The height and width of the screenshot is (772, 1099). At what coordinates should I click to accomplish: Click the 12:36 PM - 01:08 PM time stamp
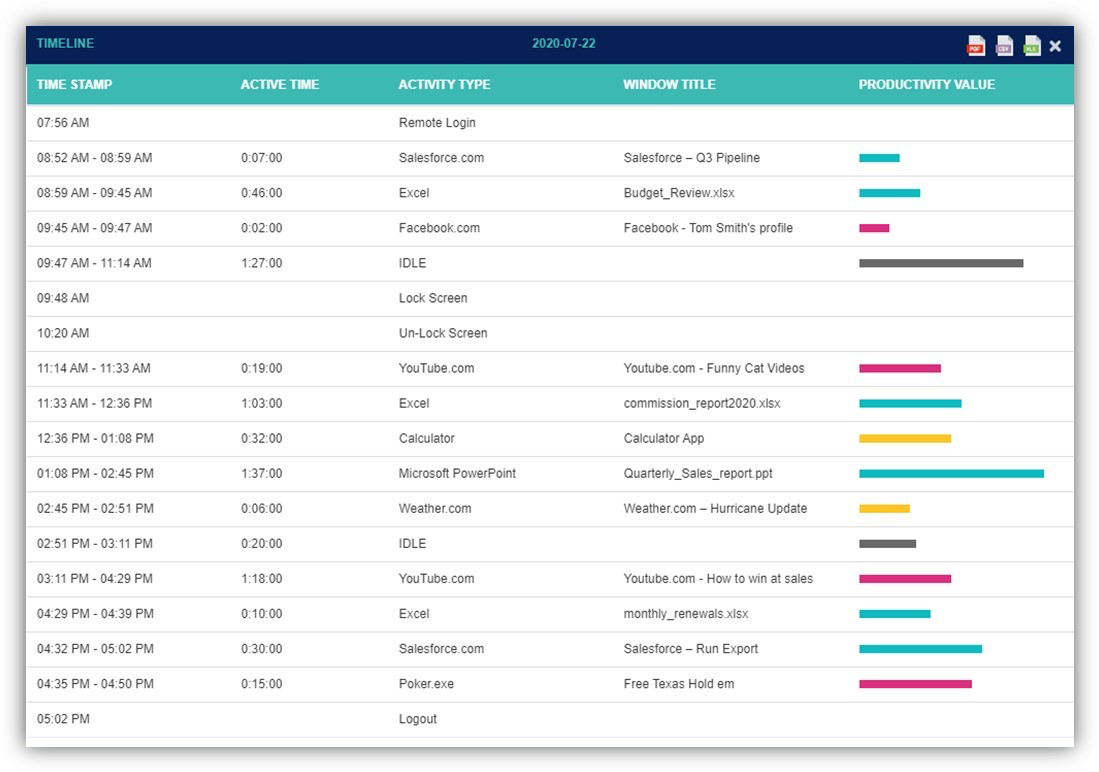(x=95, y=438)
